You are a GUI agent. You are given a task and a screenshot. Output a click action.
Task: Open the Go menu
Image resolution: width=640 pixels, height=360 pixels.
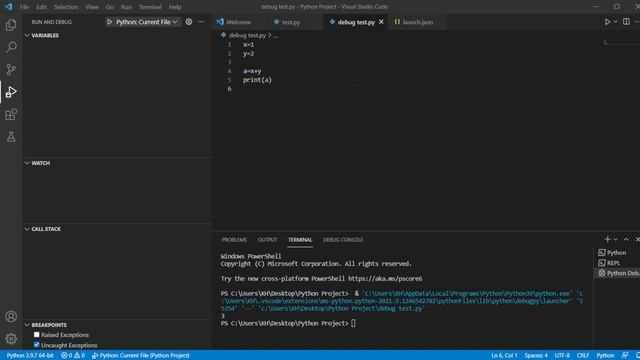pyautogui.click(x=109, y=7)
